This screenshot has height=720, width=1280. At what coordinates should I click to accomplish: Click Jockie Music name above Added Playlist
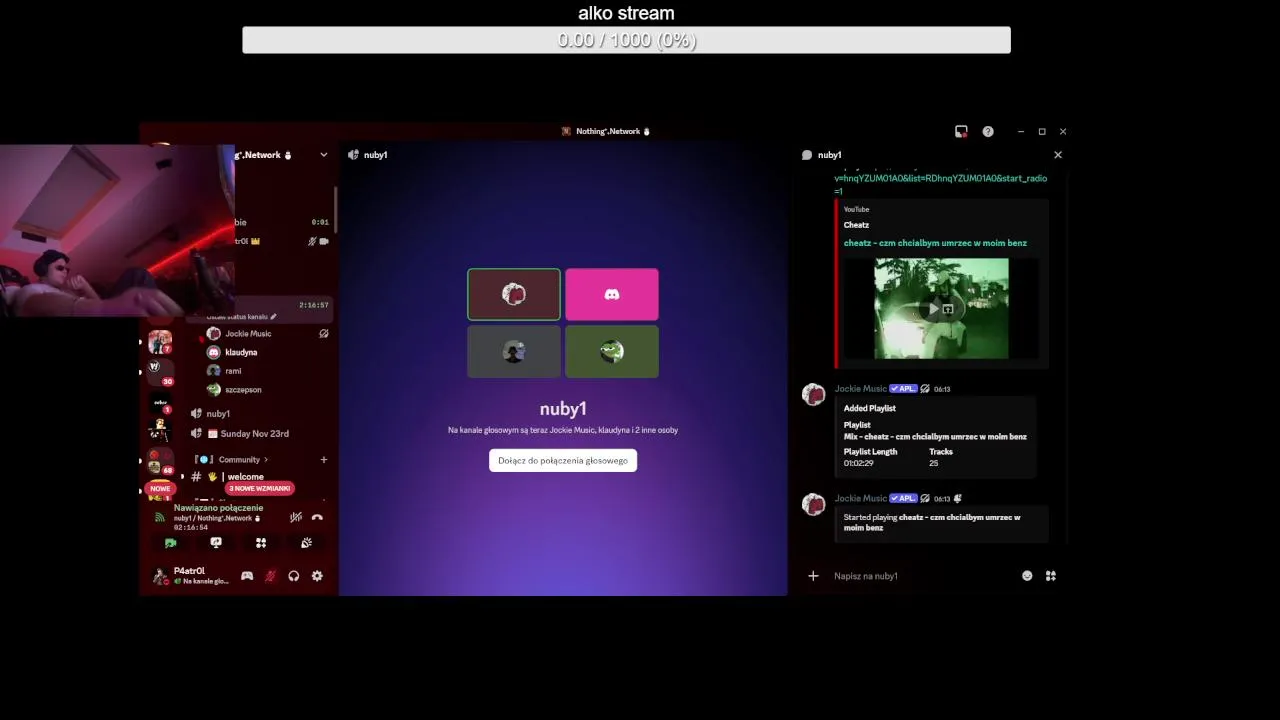[860, 389]
